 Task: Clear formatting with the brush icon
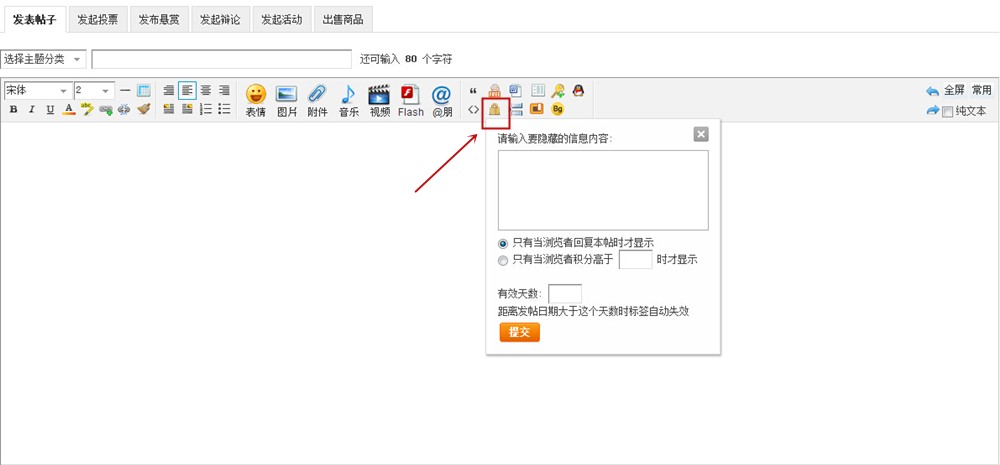tap(143, 109)
